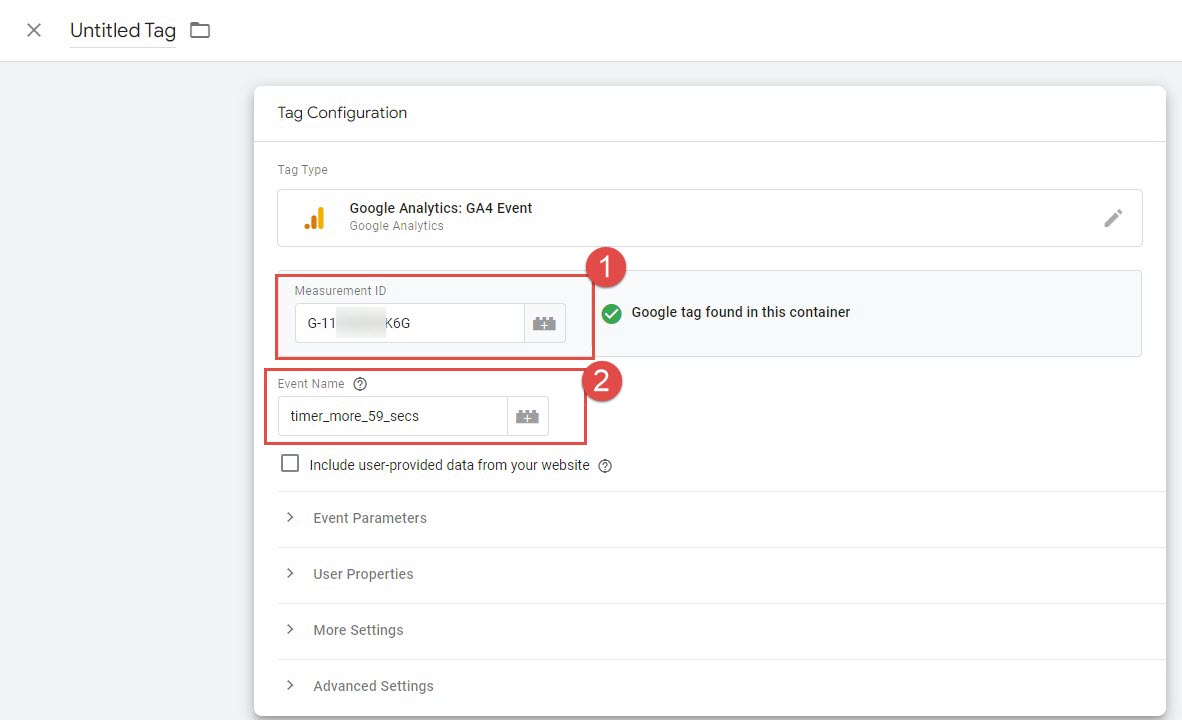This screenshot has width=1182, height=720.
Task: Click help icon beside user-provided data option
Action: 605,465
